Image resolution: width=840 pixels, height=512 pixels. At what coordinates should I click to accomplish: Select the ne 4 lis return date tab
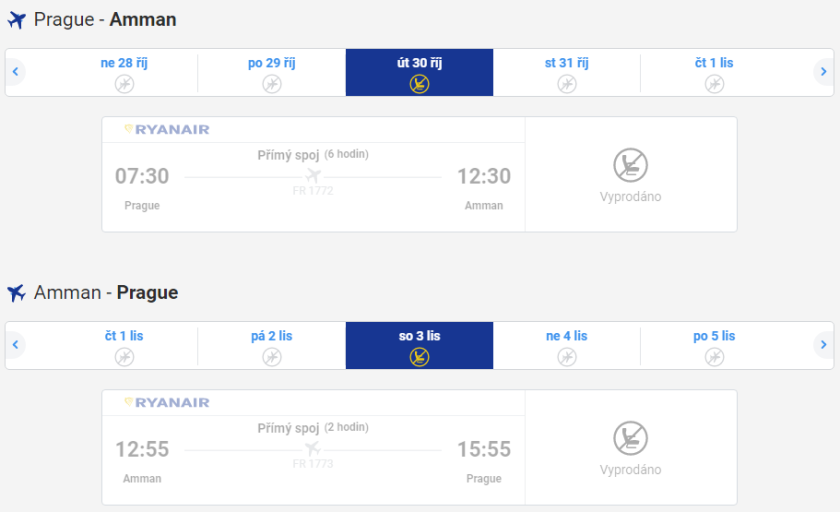coord(566,345)
